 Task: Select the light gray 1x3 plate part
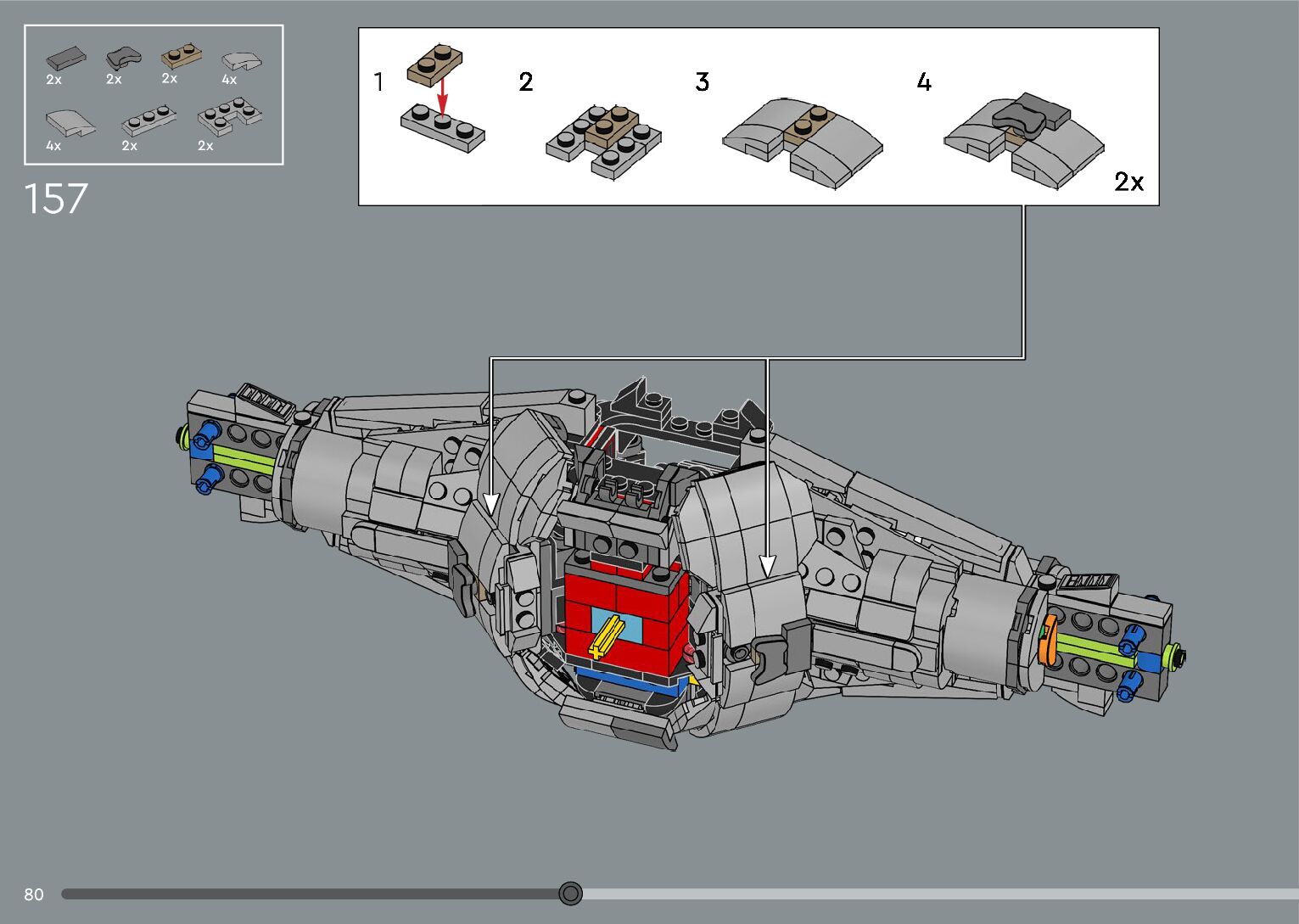(x=148, y=121)
